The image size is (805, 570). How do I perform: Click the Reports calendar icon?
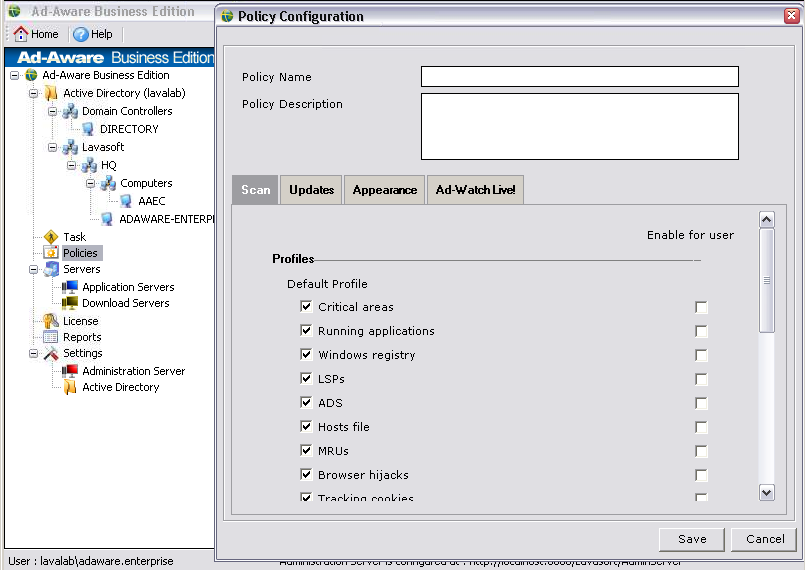click(51, 337)
